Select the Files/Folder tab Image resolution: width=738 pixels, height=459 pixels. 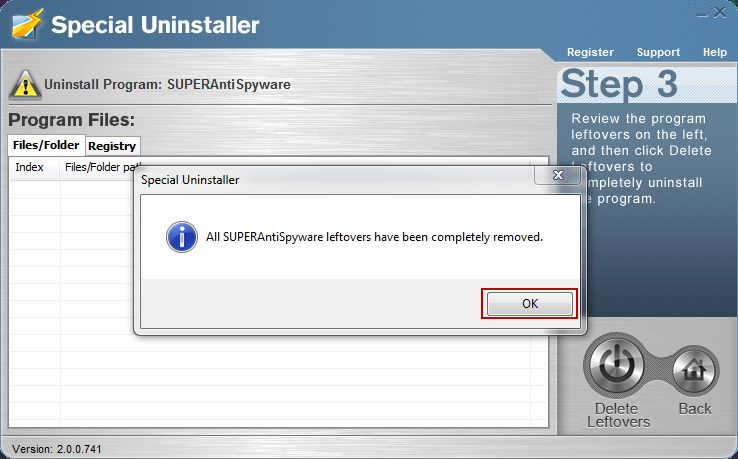click(46, 145)
